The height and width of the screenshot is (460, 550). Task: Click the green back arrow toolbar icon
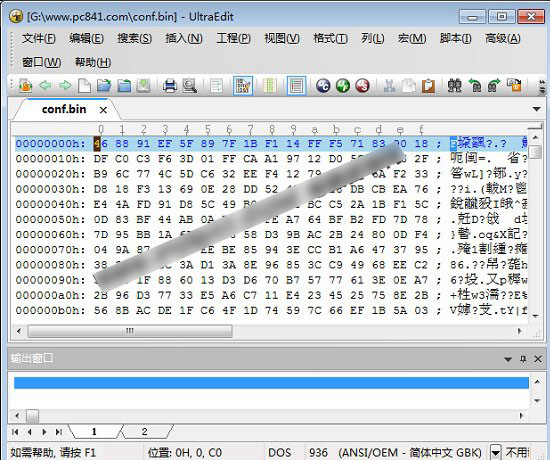tap(45, 85)
